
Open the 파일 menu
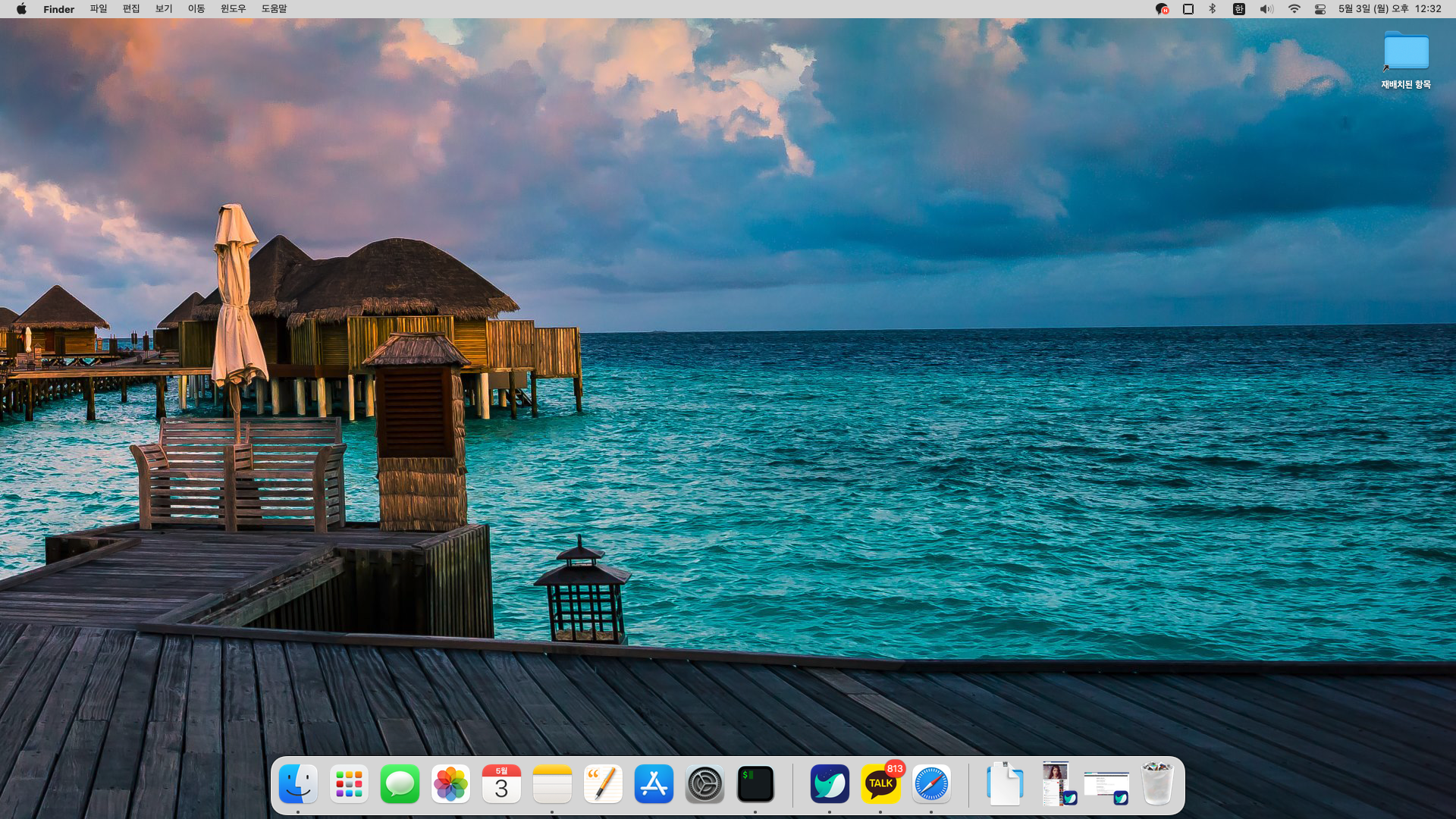coord(99,9)
